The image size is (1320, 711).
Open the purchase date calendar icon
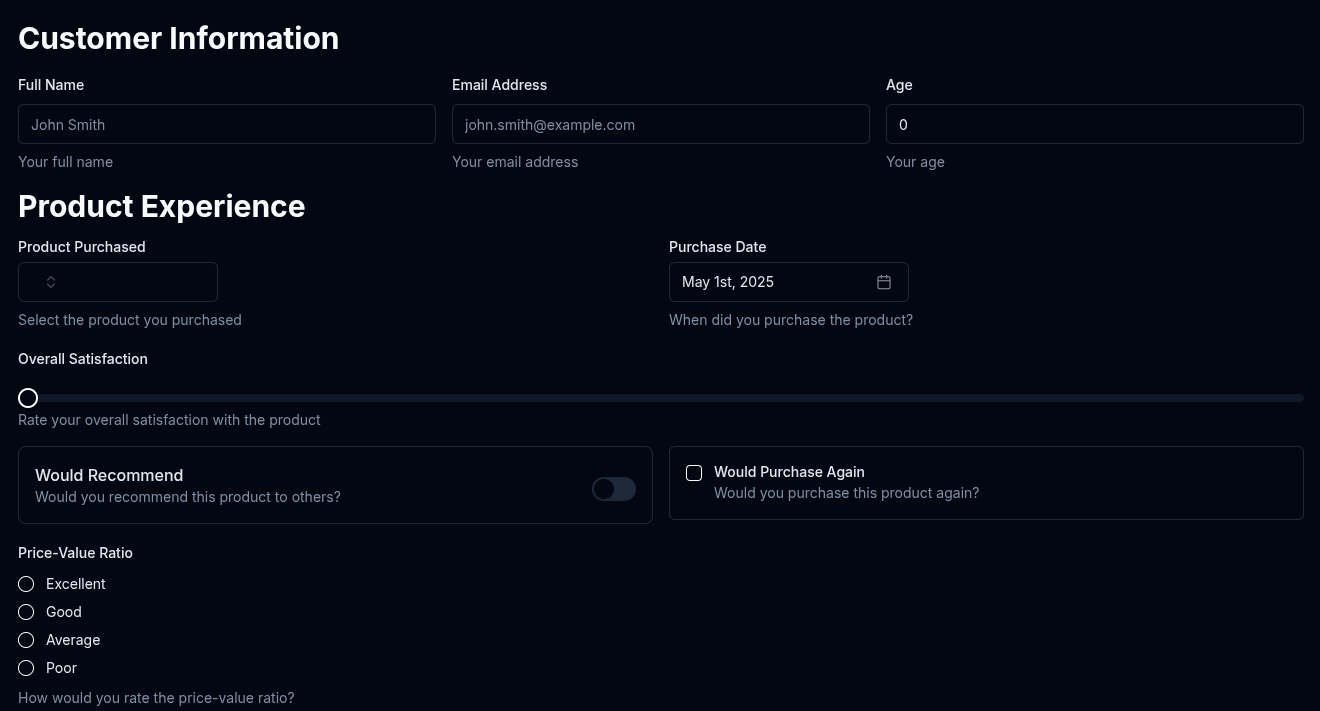(x=884, y=282)
